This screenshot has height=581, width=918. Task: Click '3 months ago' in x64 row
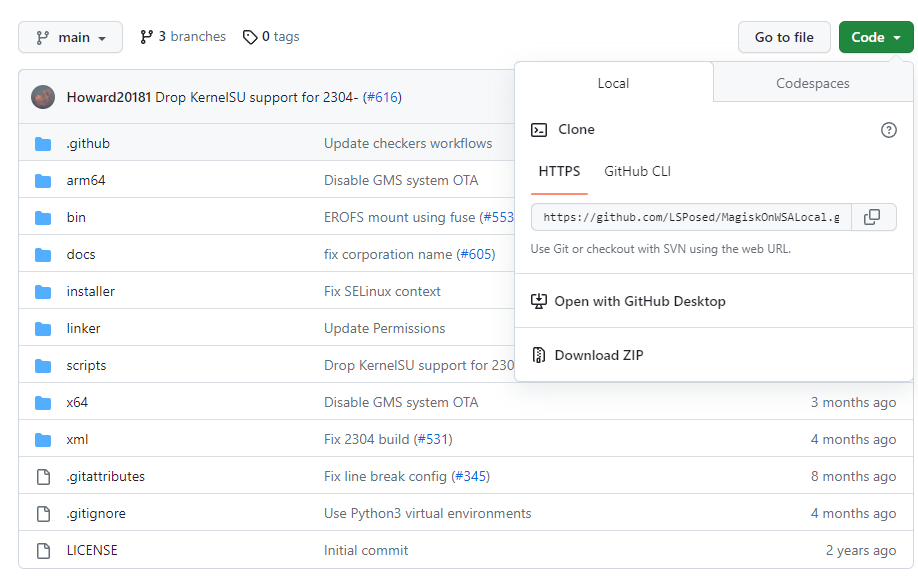853,402
